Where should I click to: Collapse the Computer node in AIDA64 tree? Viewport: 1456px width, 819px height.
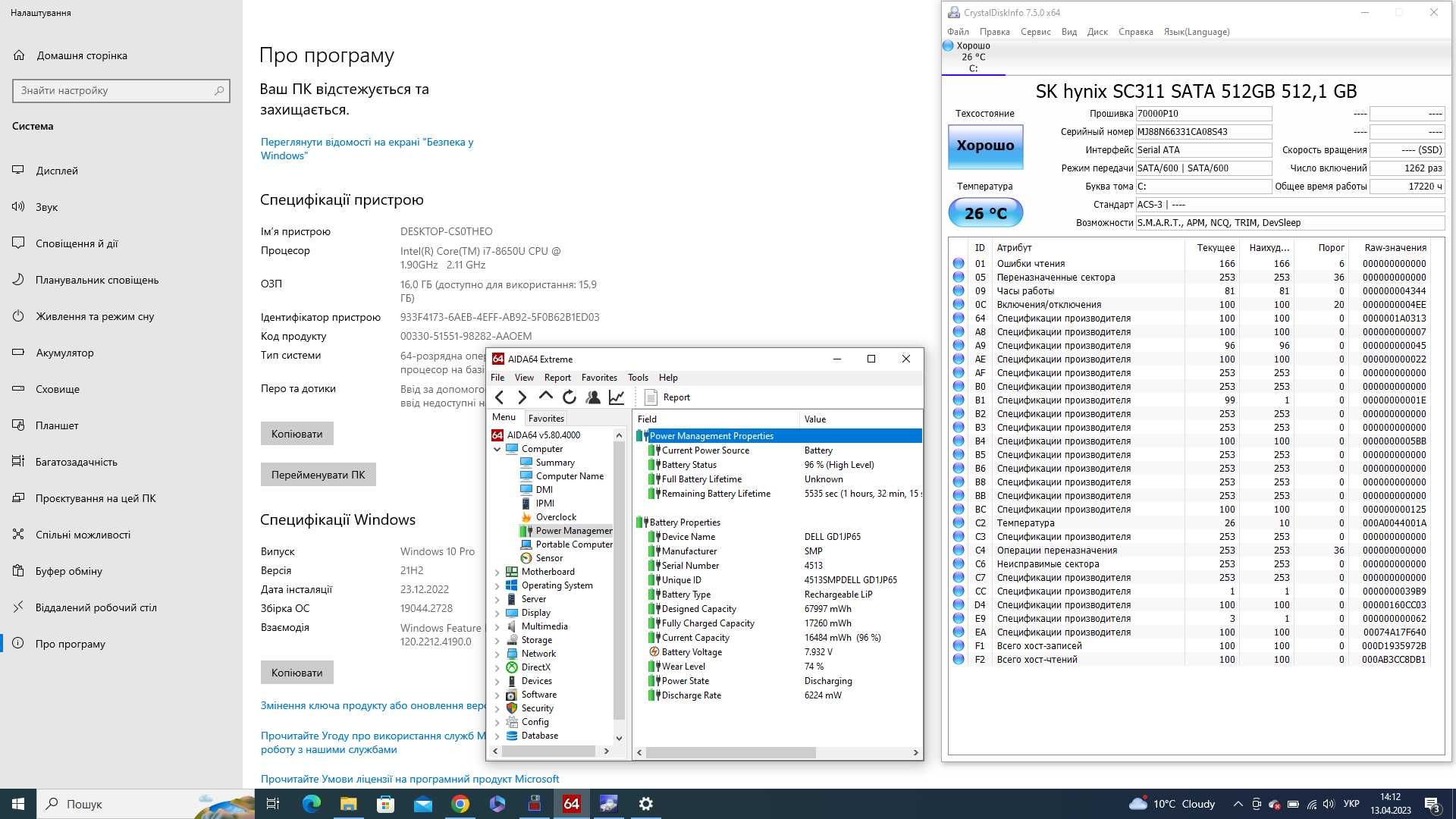(497, 449)
